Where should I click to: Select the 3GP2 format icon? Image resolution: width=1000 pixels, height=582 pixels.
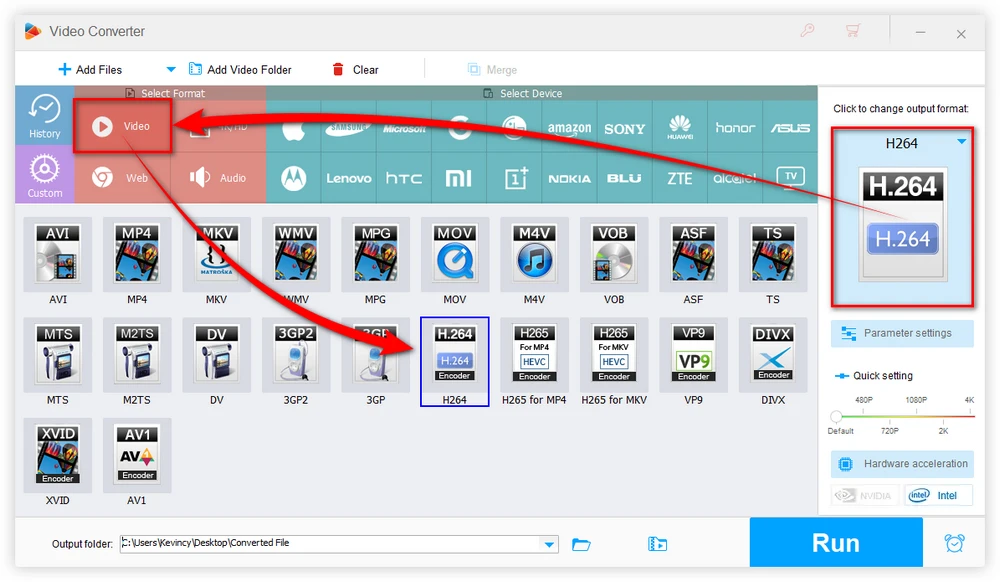(x=296, y=354)
